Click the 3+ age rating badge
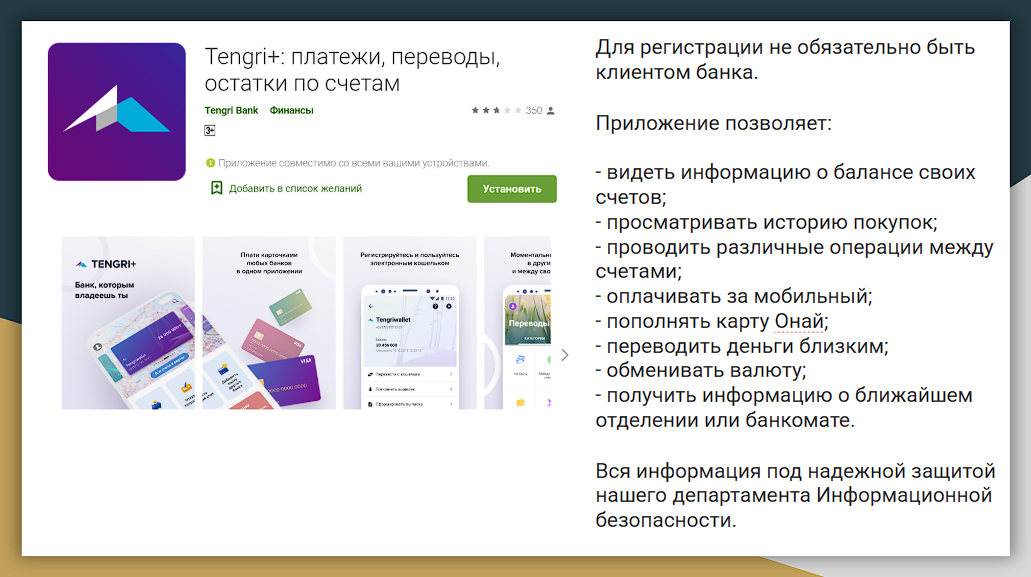Viewport: 1031px width, 577px height. coord(210,131)
